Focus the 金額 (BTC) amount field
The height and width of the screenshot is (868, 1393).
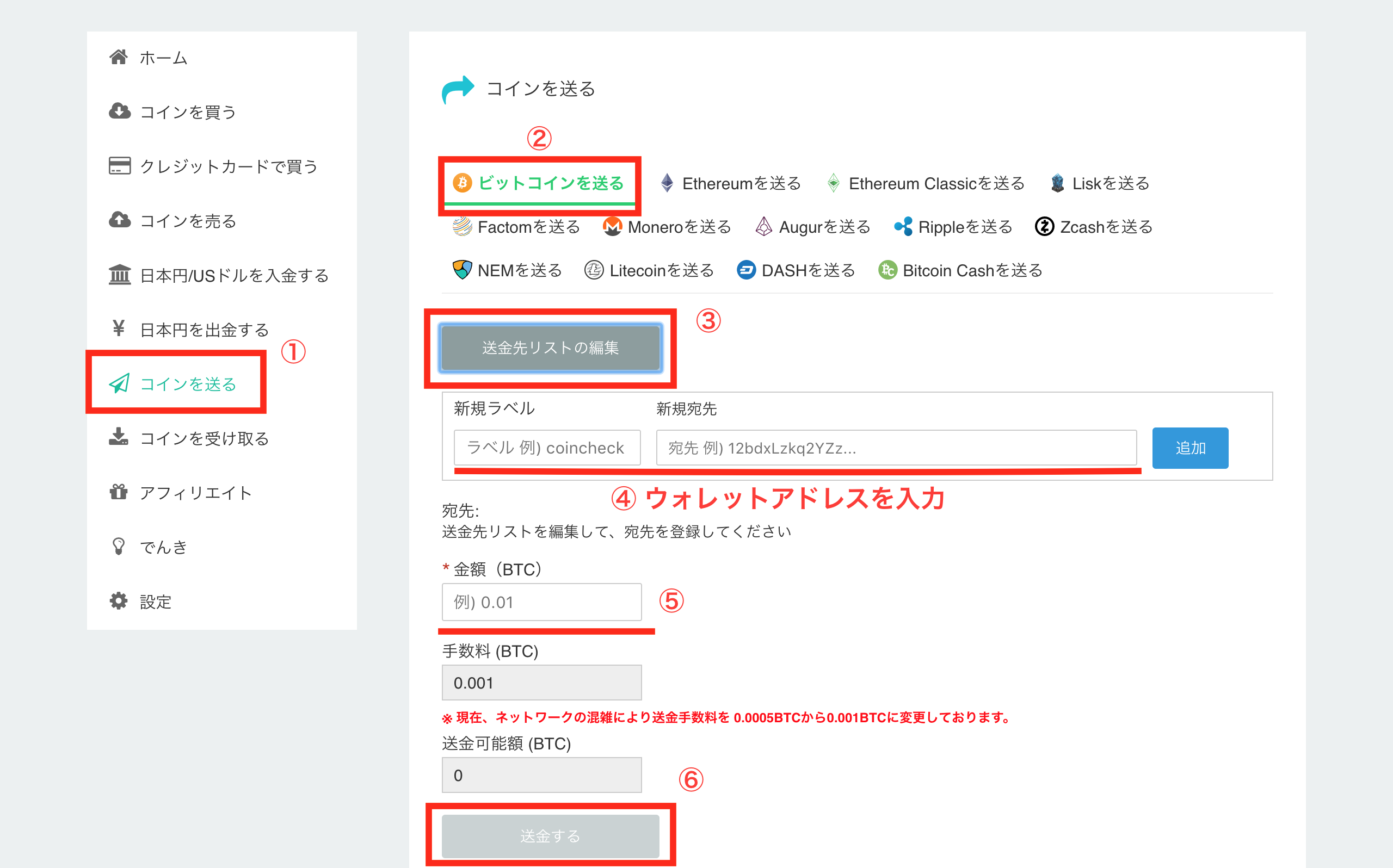click(541, 602)
